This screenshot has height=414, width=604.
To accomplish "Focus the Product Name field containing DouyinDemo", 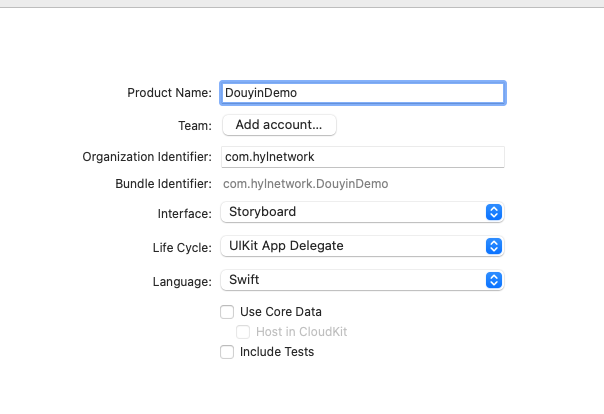I will 362,93.
